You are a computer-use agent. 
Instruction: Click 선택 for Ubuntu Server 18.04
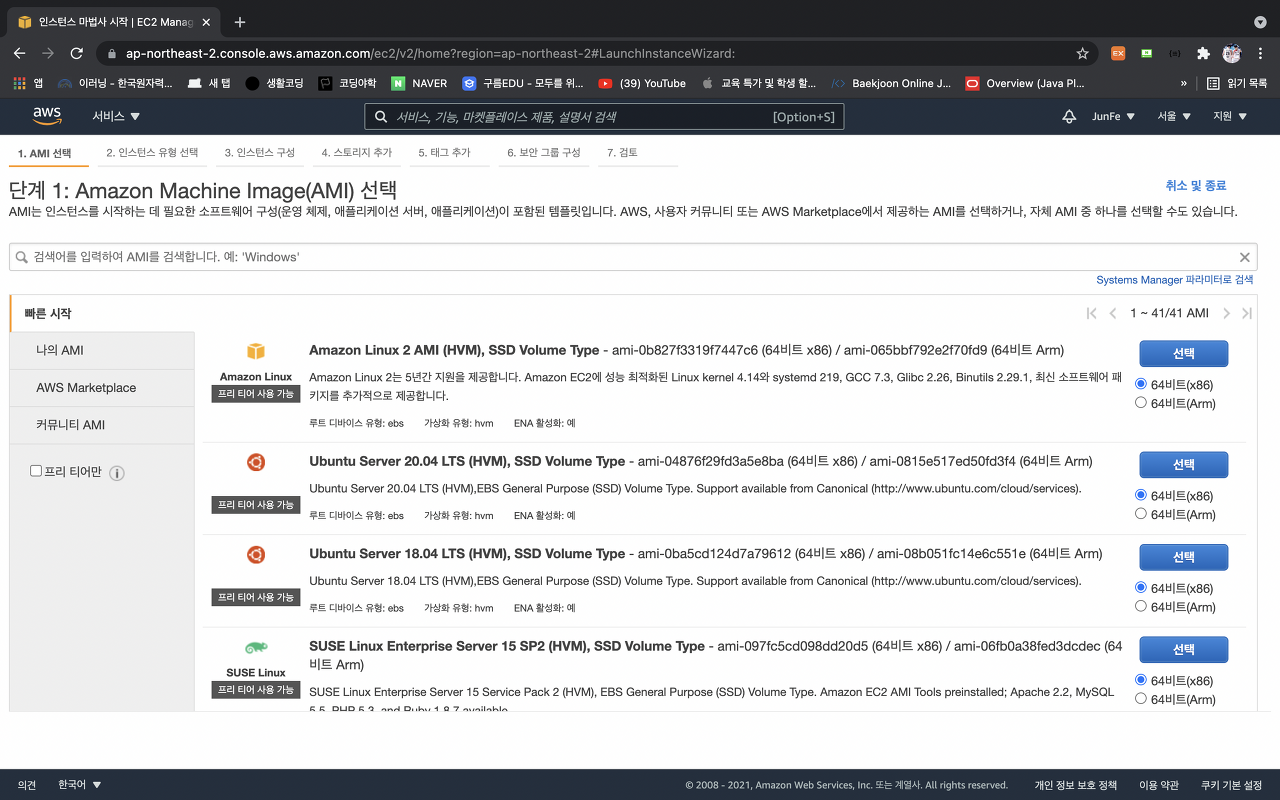(x=1184, y=556)
